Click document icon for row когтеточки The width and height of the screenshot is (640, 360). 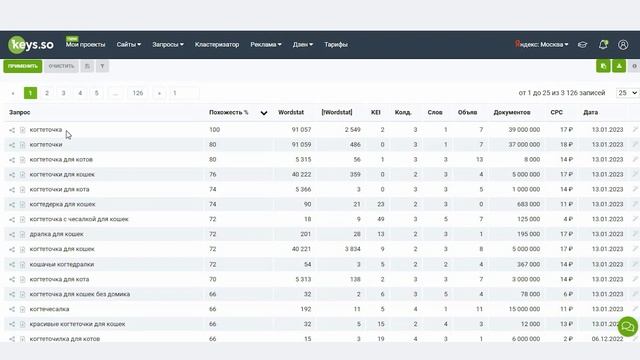[x=22, y=145]
